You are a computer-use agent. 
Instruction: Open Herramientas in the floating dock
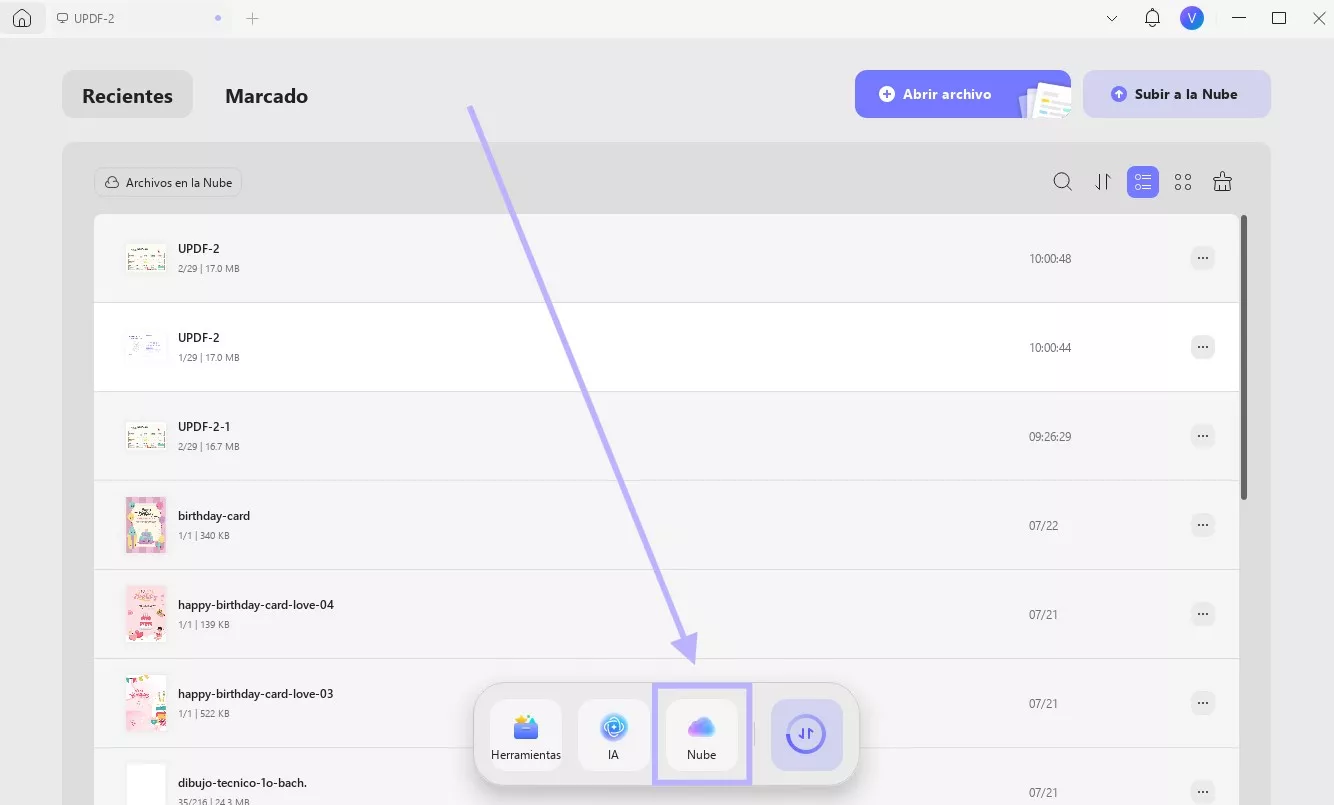[x=526, y=735]
